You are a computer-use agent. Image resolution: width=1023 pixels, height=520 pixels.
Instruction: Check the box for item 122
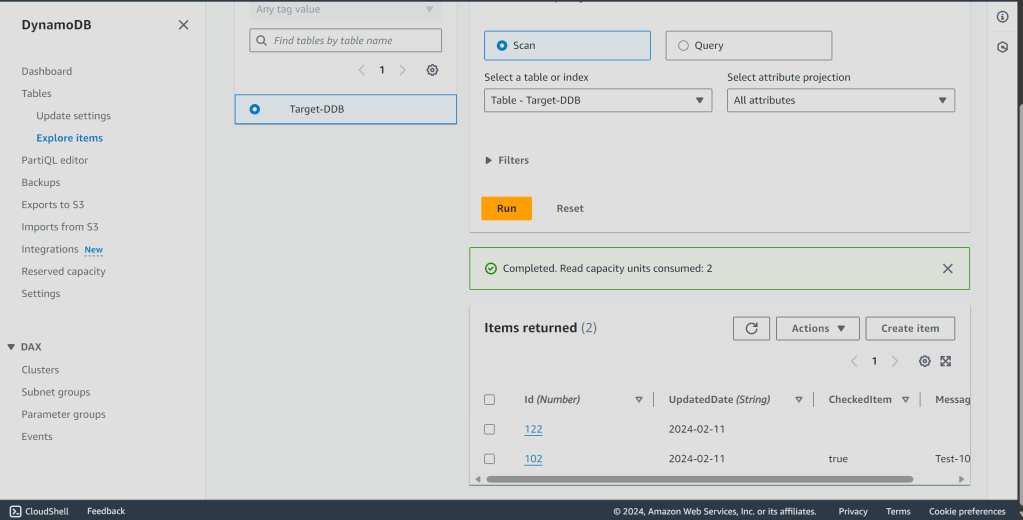[489, 429]
